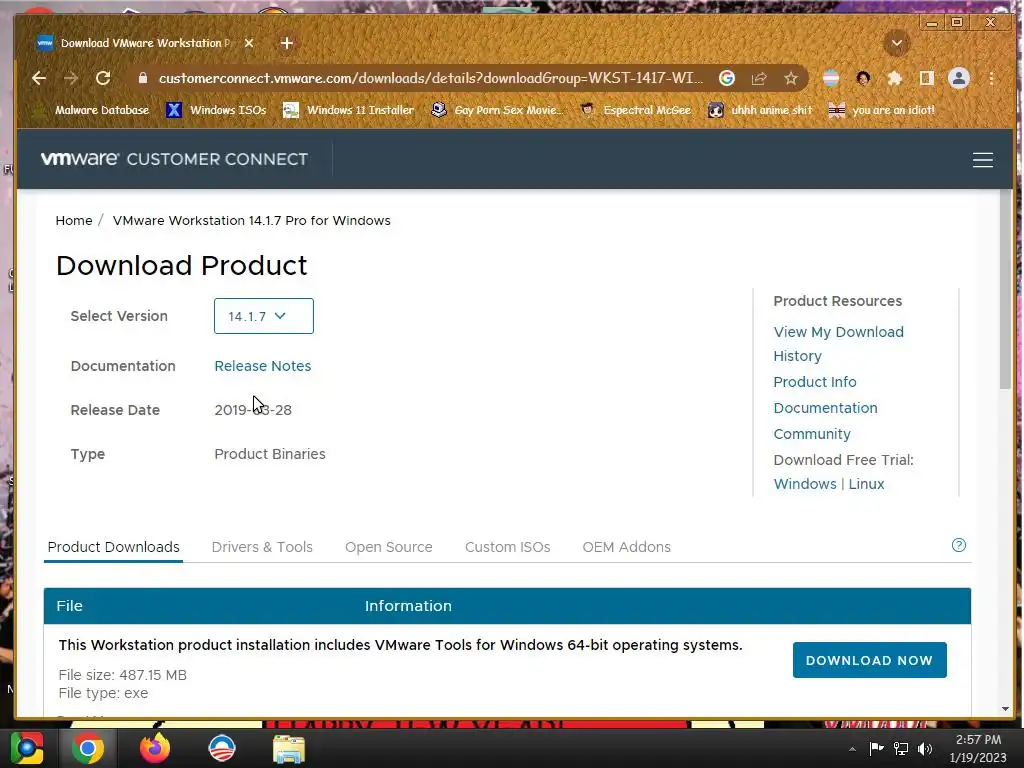Open a new browser tab

pyautogui.click(x=287, y=43)
